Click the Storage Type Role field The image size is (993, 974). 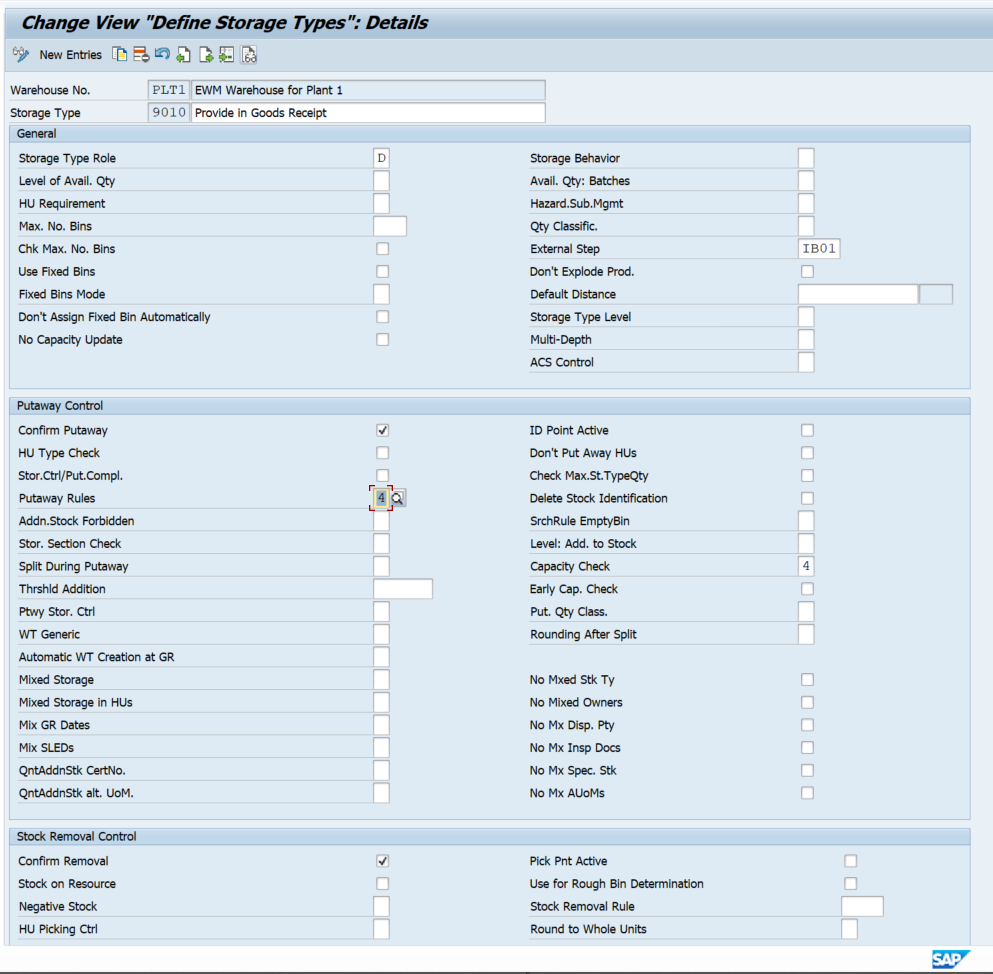(x=381, y=158)
